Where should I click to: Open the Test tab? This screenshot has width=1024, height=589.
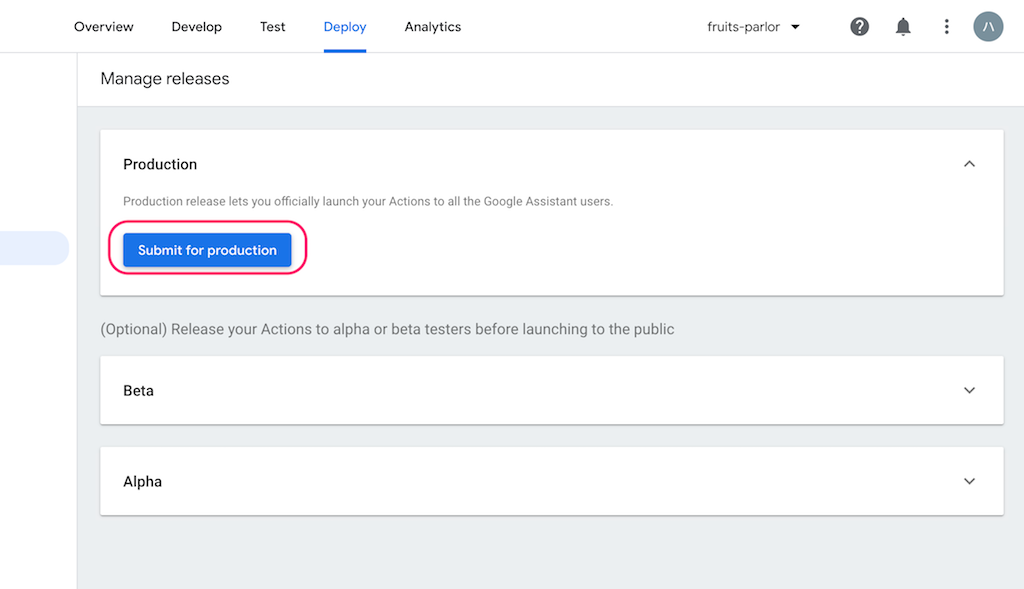tap(273, 27)
